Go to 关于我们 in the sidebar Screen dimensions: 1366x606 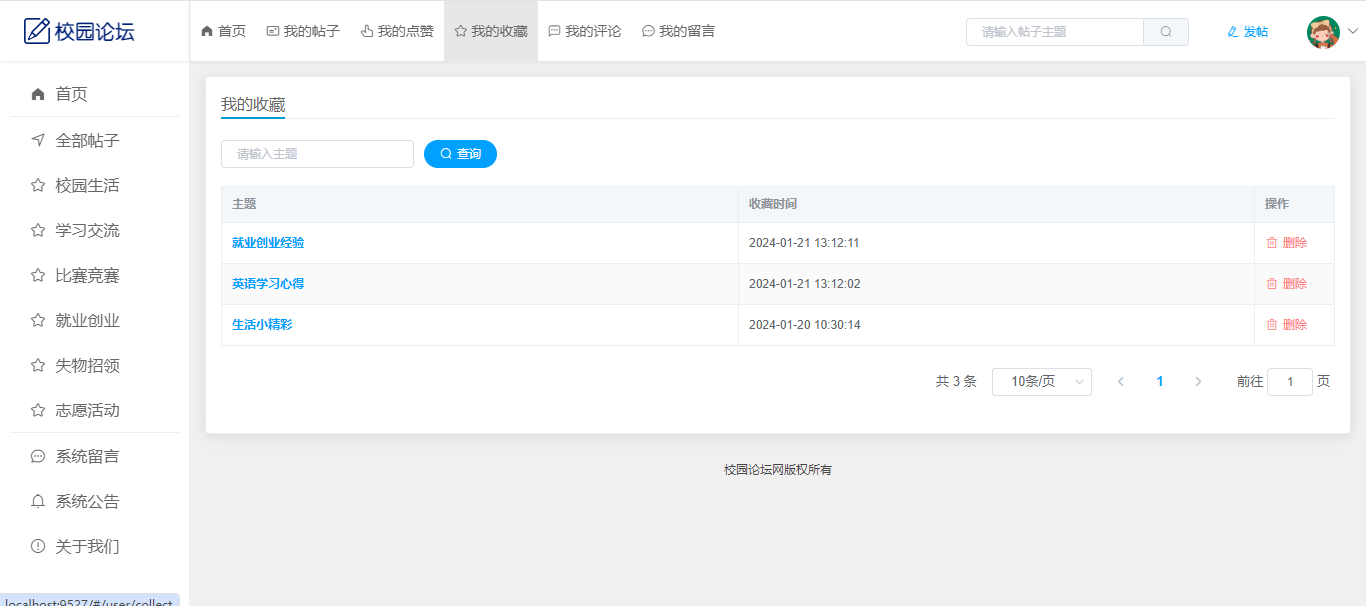point(87,547)
